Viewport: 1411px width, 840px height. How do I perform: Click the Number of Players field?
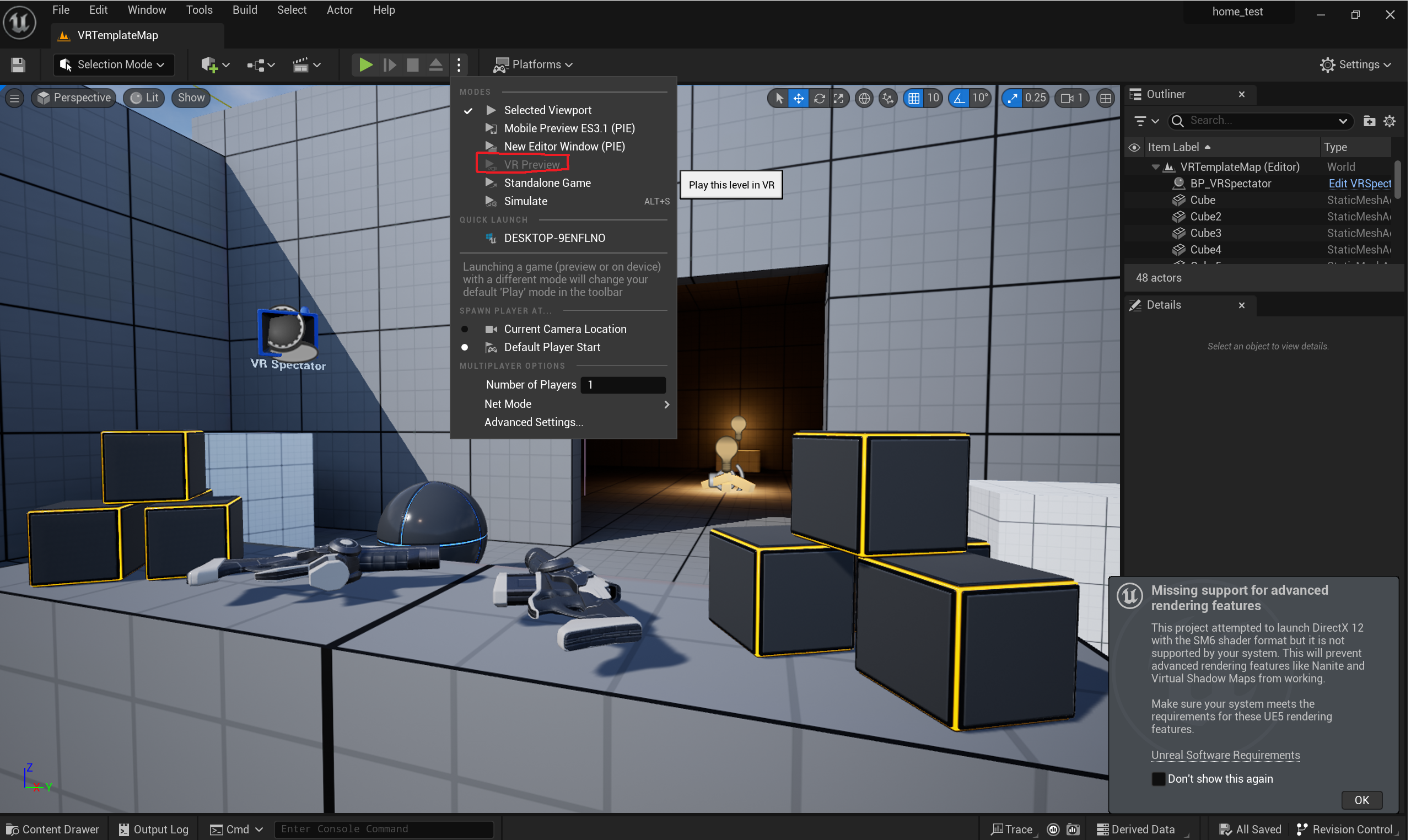623,384
